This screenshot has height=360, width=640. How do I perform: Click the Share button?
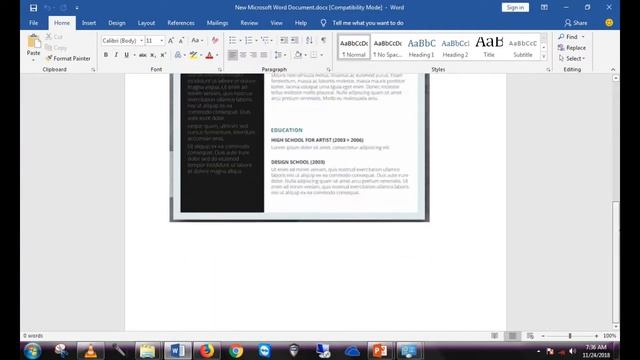coord(576,23)
